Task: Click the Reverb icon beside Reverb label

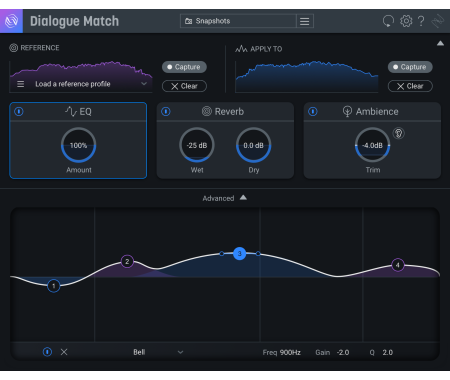Action: tap(207, 111)
